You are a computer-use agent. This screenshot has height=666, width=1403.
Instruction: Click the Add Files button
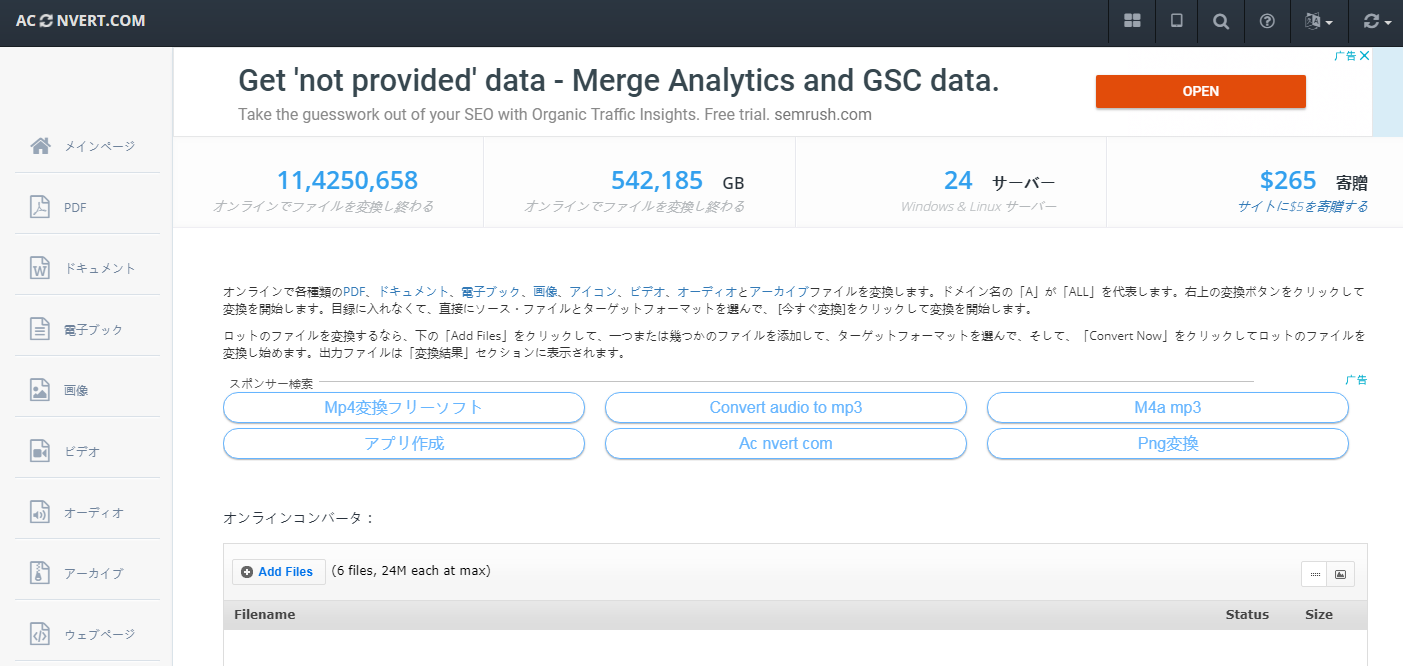coord(279,572)
